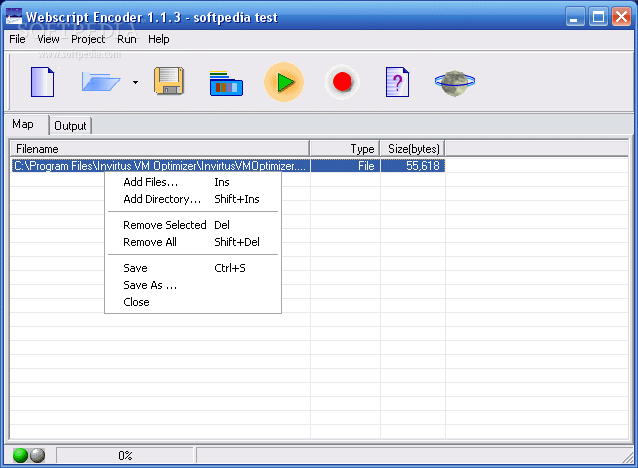
Task: Open the File menu
Action: (x=17, y=39)
